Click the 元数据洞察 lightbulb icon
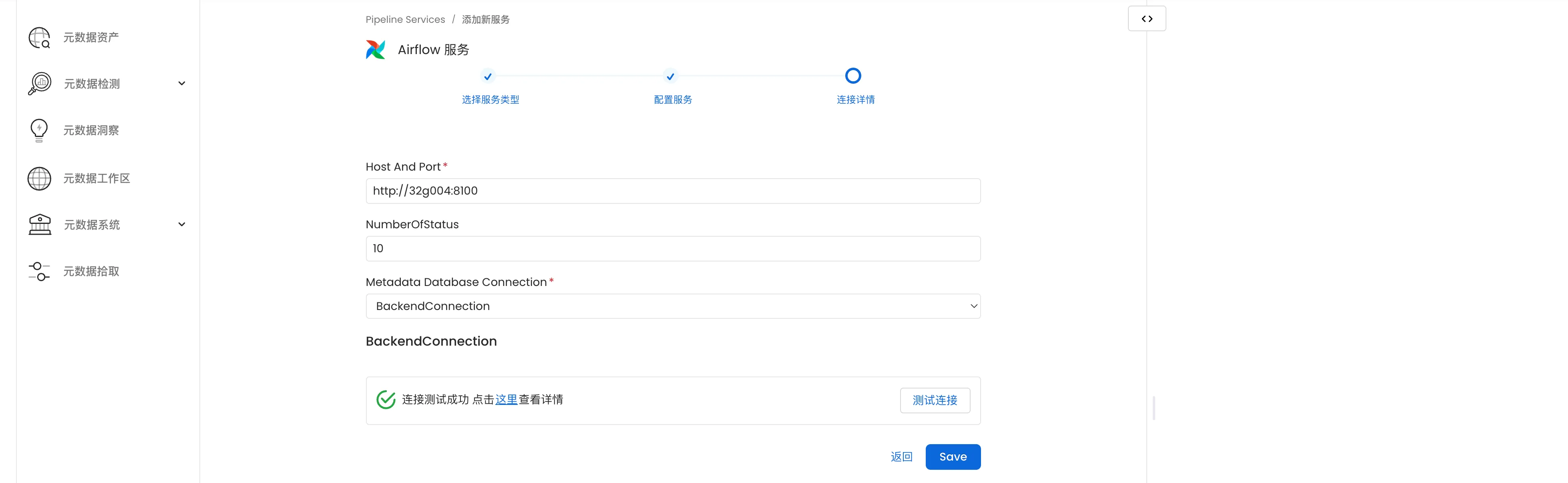 coord(39,130)
